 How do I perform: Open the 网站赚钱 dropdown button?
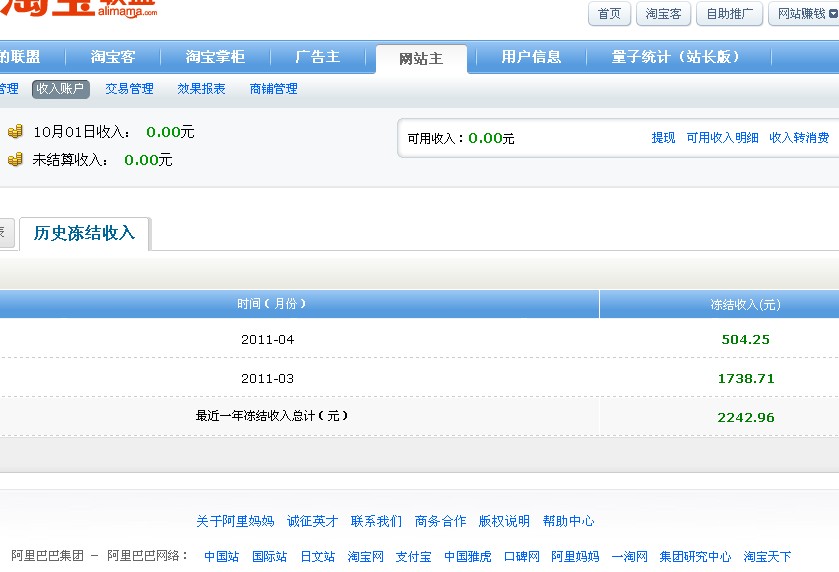pyautogui.click(x=804, y=13)
